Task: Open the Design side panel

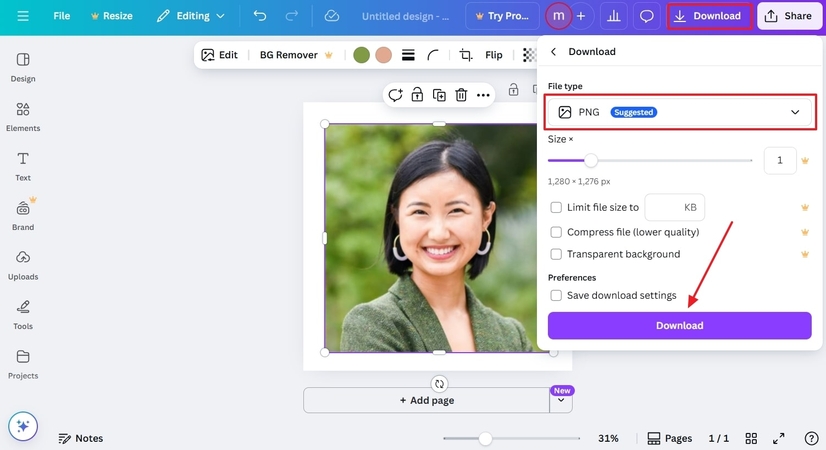Action: [23, 67]
